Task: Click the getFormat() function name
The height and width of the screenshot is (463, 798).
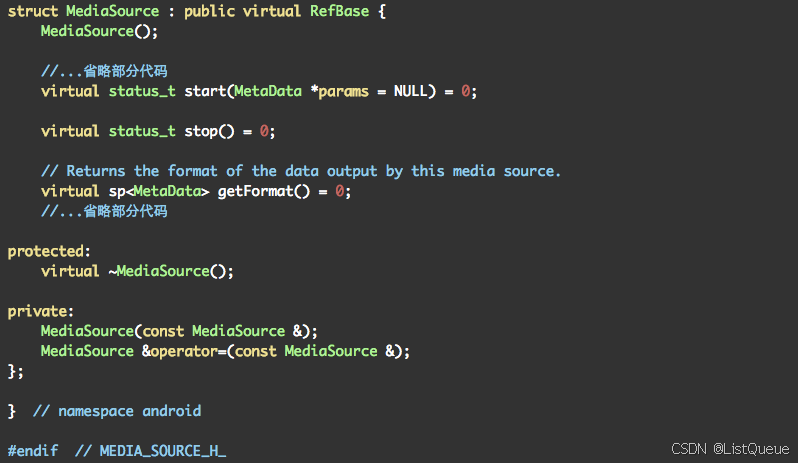Action: 264,191
